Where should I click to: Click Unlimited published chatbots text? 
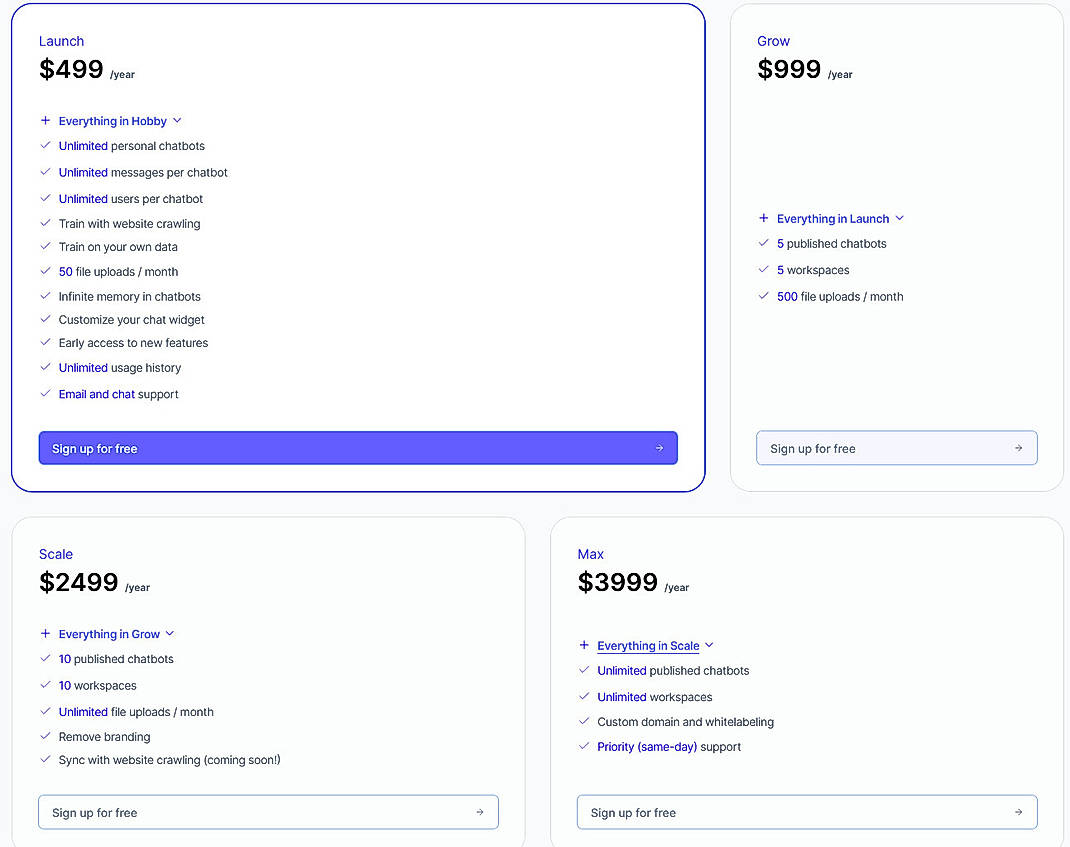pos(673,671)
